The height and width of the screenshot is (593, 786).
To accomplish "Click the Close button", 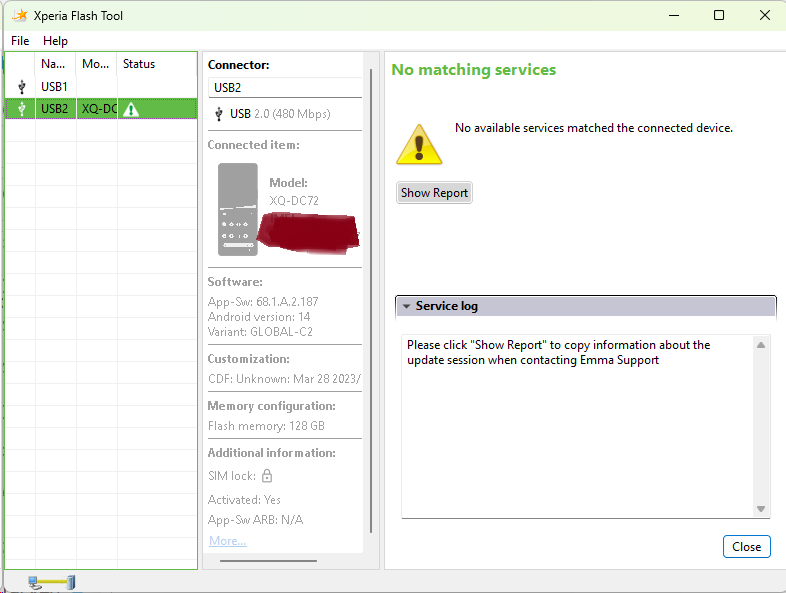I will (746, 546).
